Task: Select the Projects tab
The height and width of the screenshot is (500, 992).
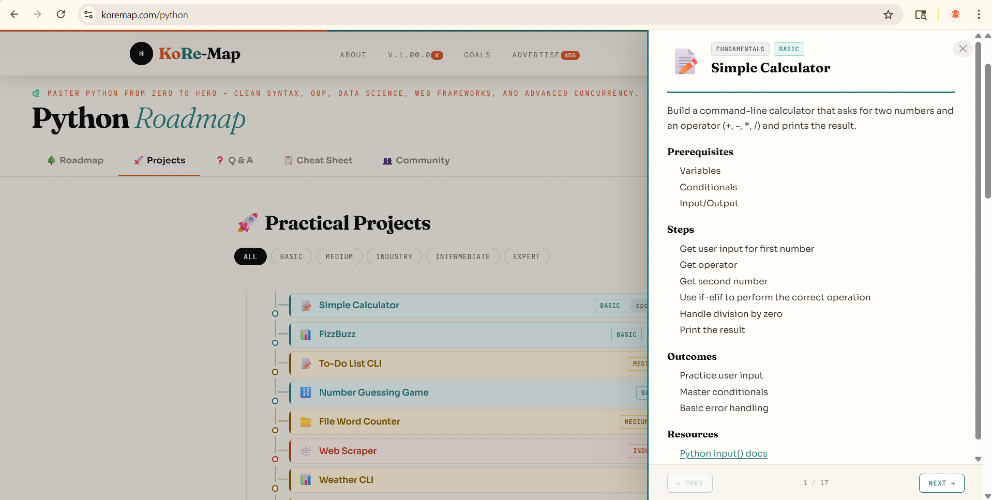Action: click(x=159, y=160)
